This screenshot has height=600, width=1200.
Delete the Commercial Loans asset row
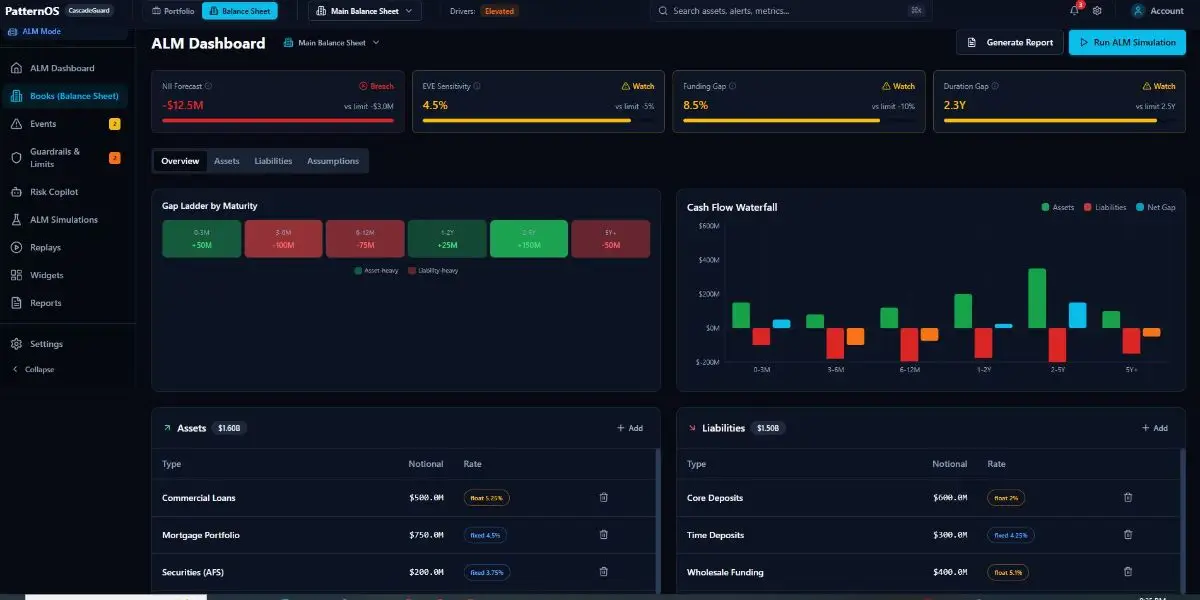(x=603, y=497)
